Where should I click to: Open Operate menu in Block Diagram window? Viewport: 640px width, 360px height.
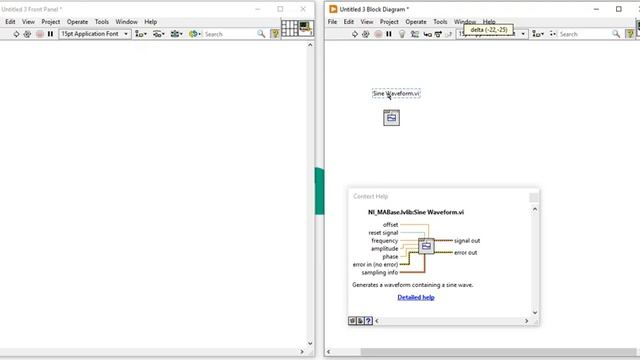416,22
